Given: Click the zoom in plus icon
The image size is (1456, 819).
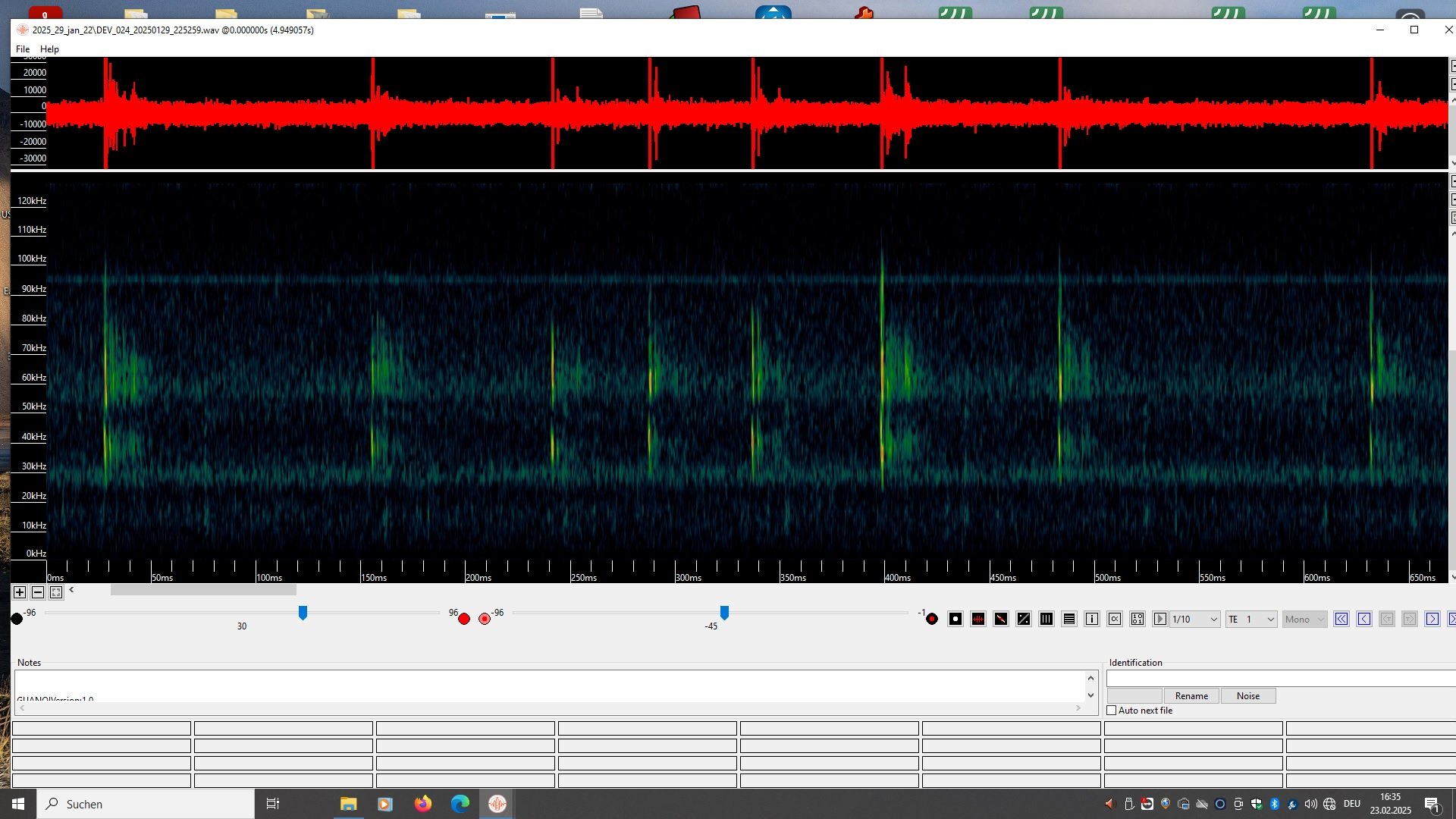Looking at the screenshot, I should point(20,592).
